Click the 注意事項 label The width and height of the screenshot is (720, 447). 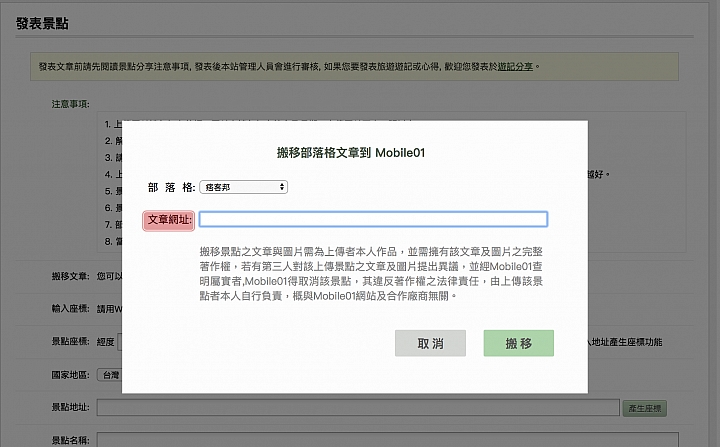(70, 104)
